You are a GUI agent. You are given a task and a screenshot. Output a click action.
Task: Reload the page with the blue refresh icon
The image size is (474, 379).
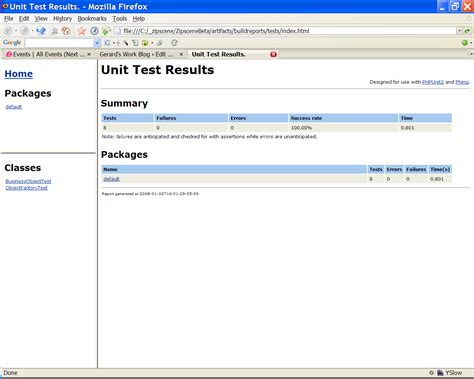pos(41,31)
